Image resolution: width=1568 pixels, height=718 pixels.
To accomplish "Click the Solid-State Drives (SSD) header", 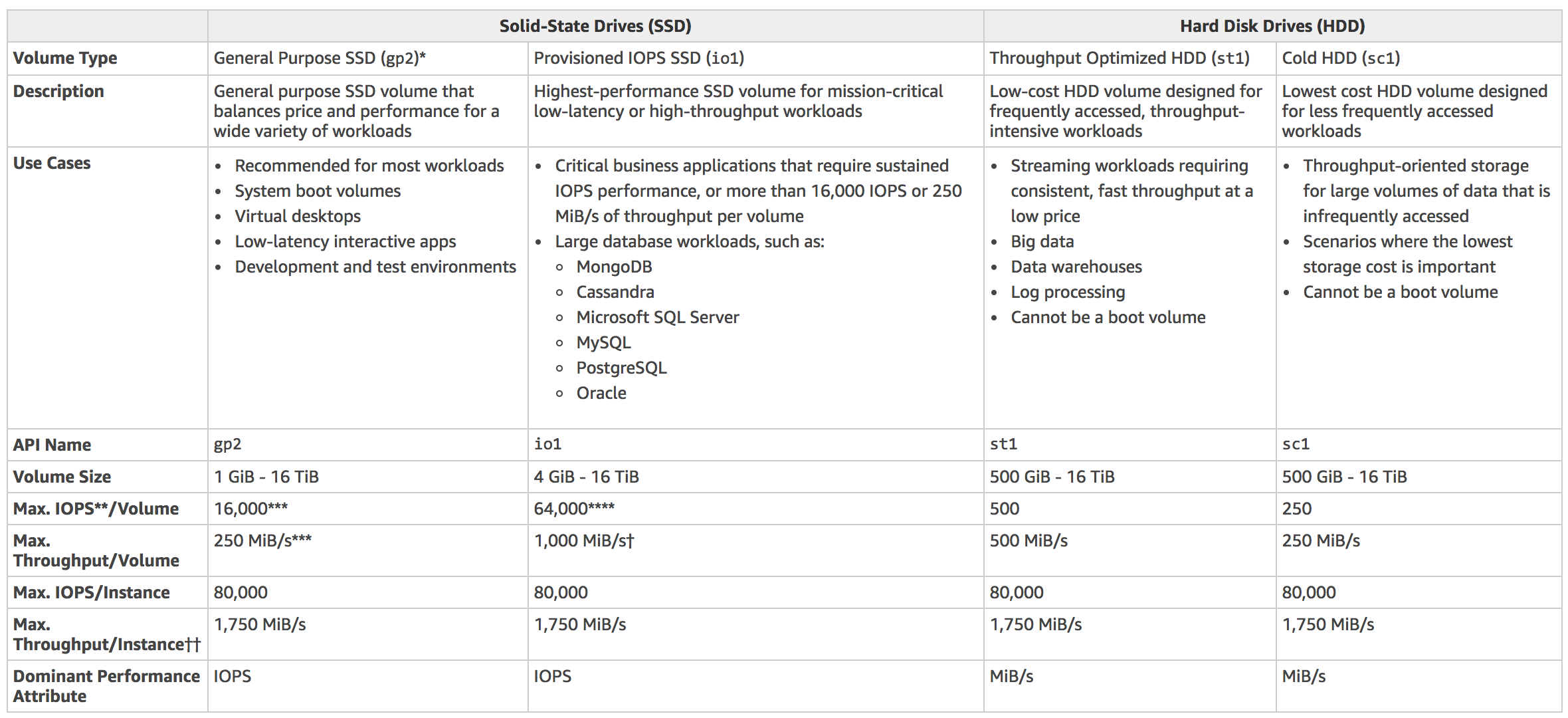I will (595, 26).
